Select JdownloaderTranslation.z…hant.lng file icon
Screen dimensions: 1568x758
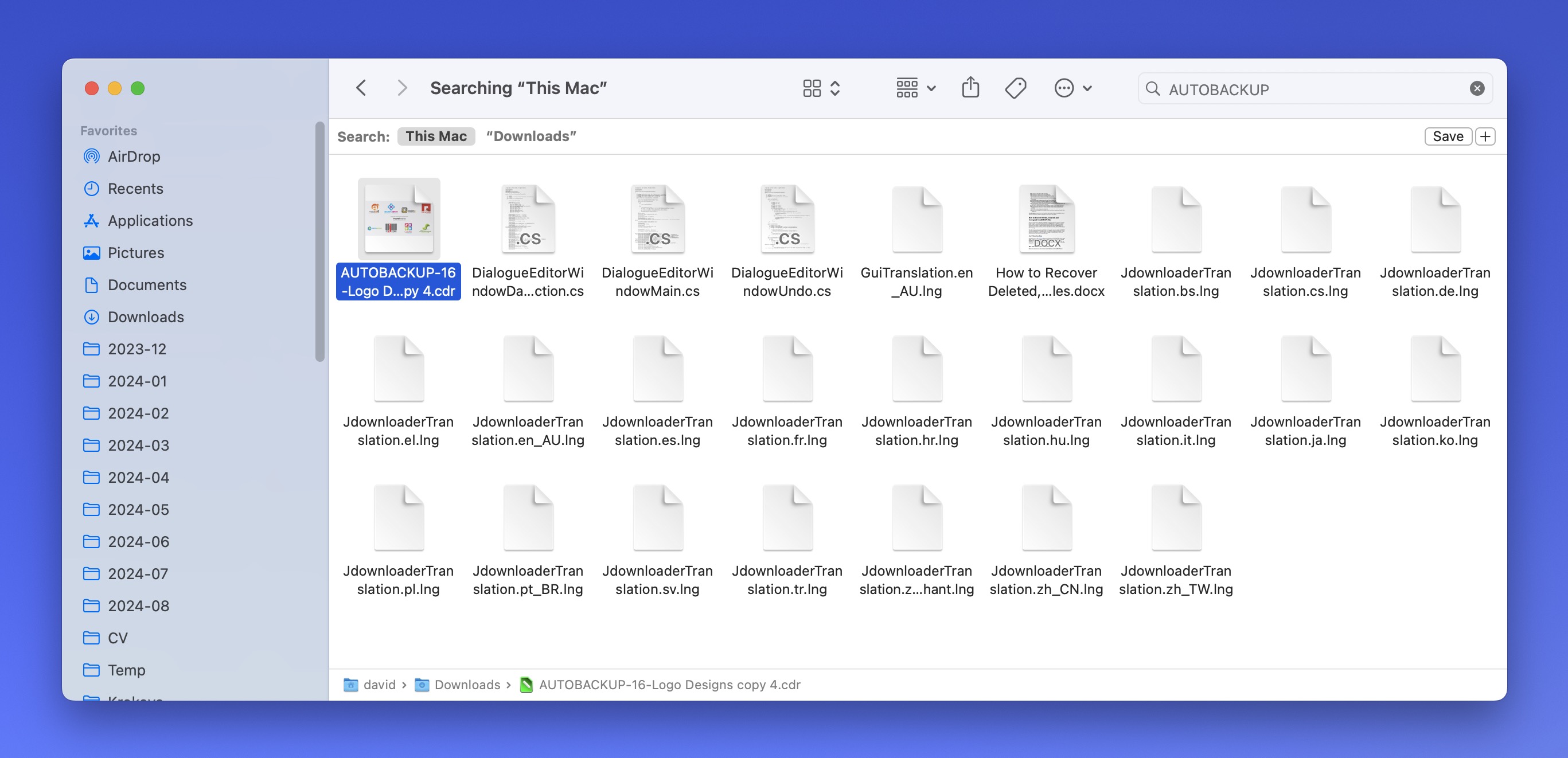(x=916, y=517)
